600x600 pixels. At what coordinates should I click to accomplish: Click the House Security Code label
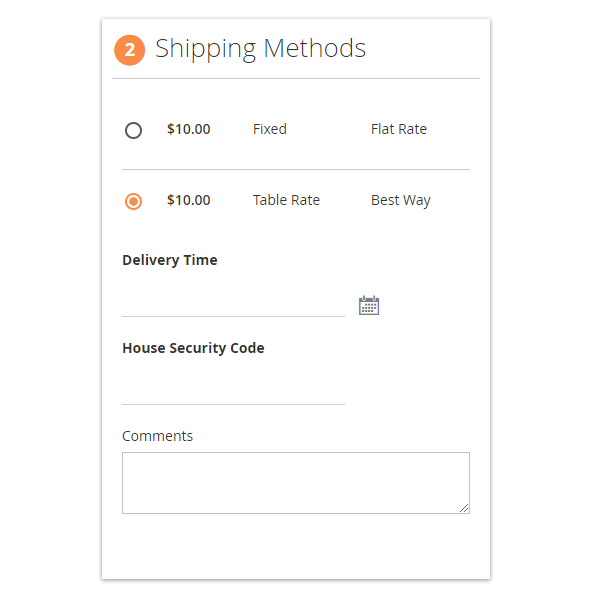click(x=193, y=348)
